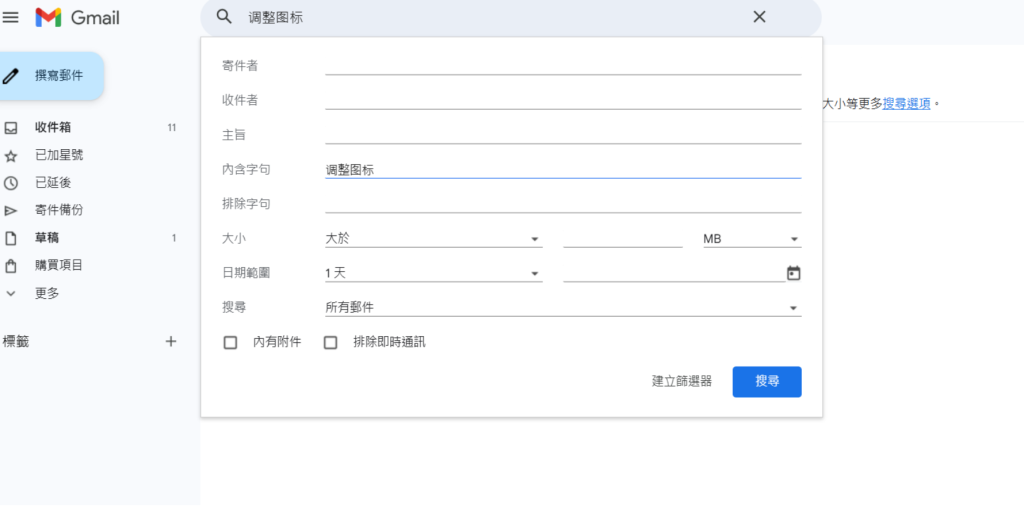Click the 主旨 input field
1024x508 pixels.
click(x=563, y=135)
